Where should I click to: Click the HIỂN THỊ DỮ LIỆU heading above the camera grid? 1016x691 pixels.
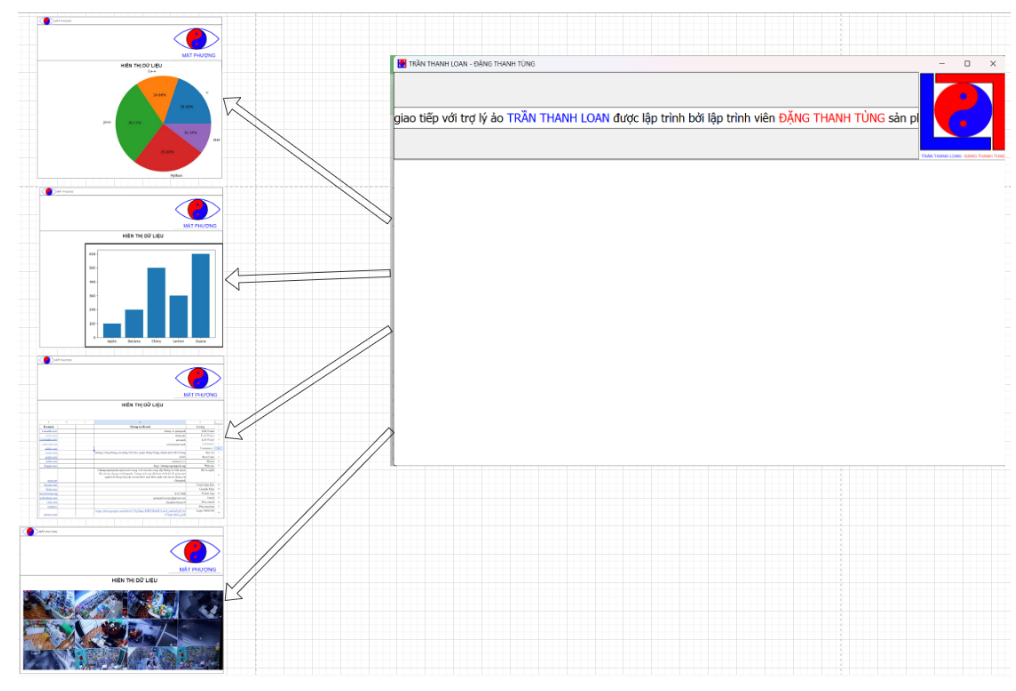click(x=134, y=580)
